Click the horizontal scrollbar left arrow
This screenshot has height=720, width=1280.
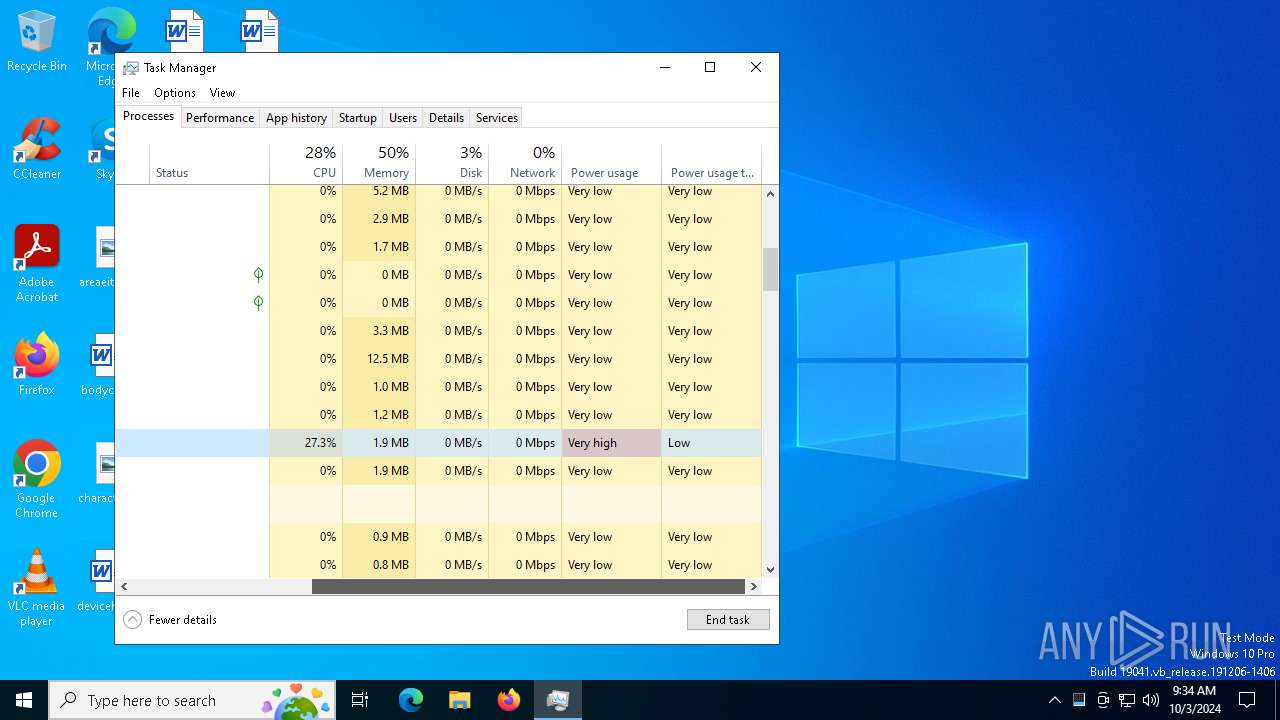click(124, 587)
